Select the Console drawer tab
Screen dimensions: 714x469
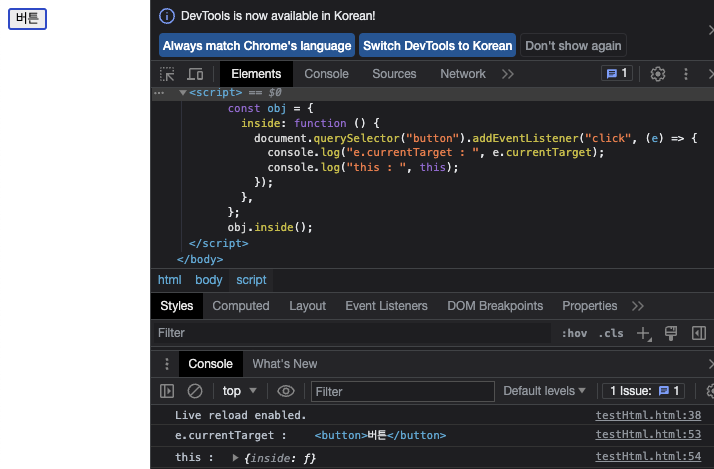[210, 364]
